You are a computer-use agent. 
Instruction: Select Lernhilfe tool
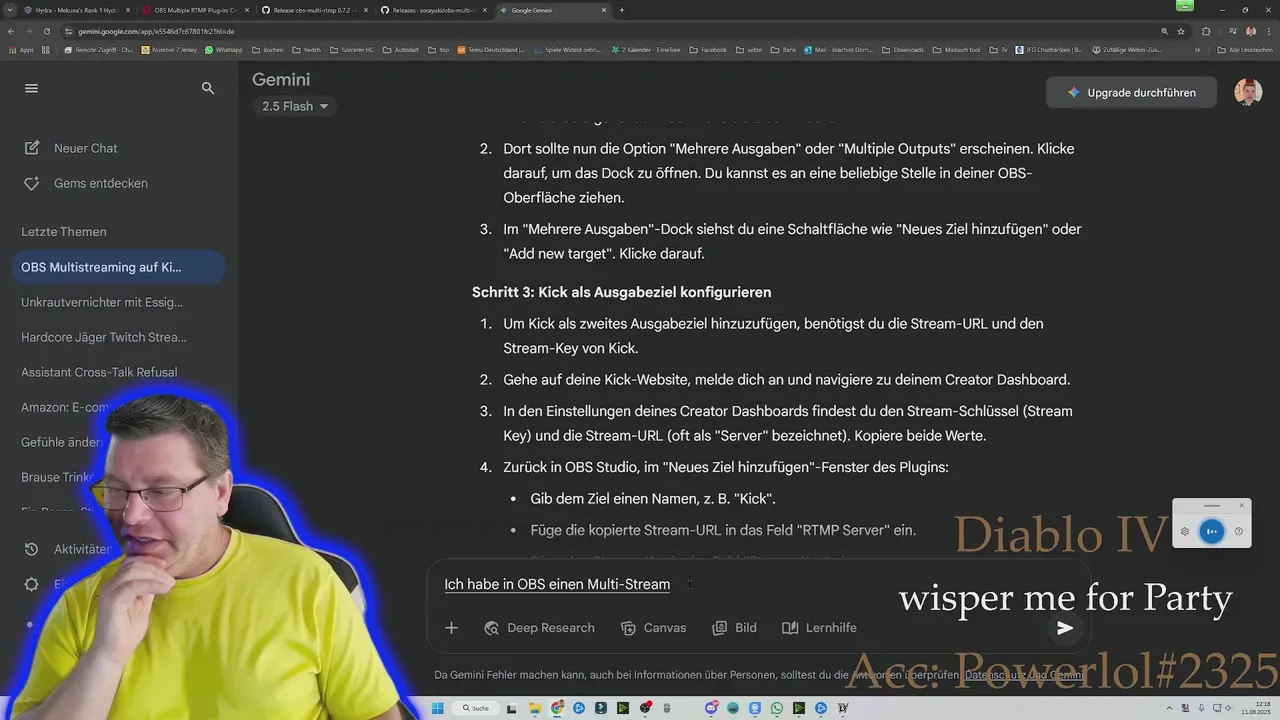coord(820,628)
